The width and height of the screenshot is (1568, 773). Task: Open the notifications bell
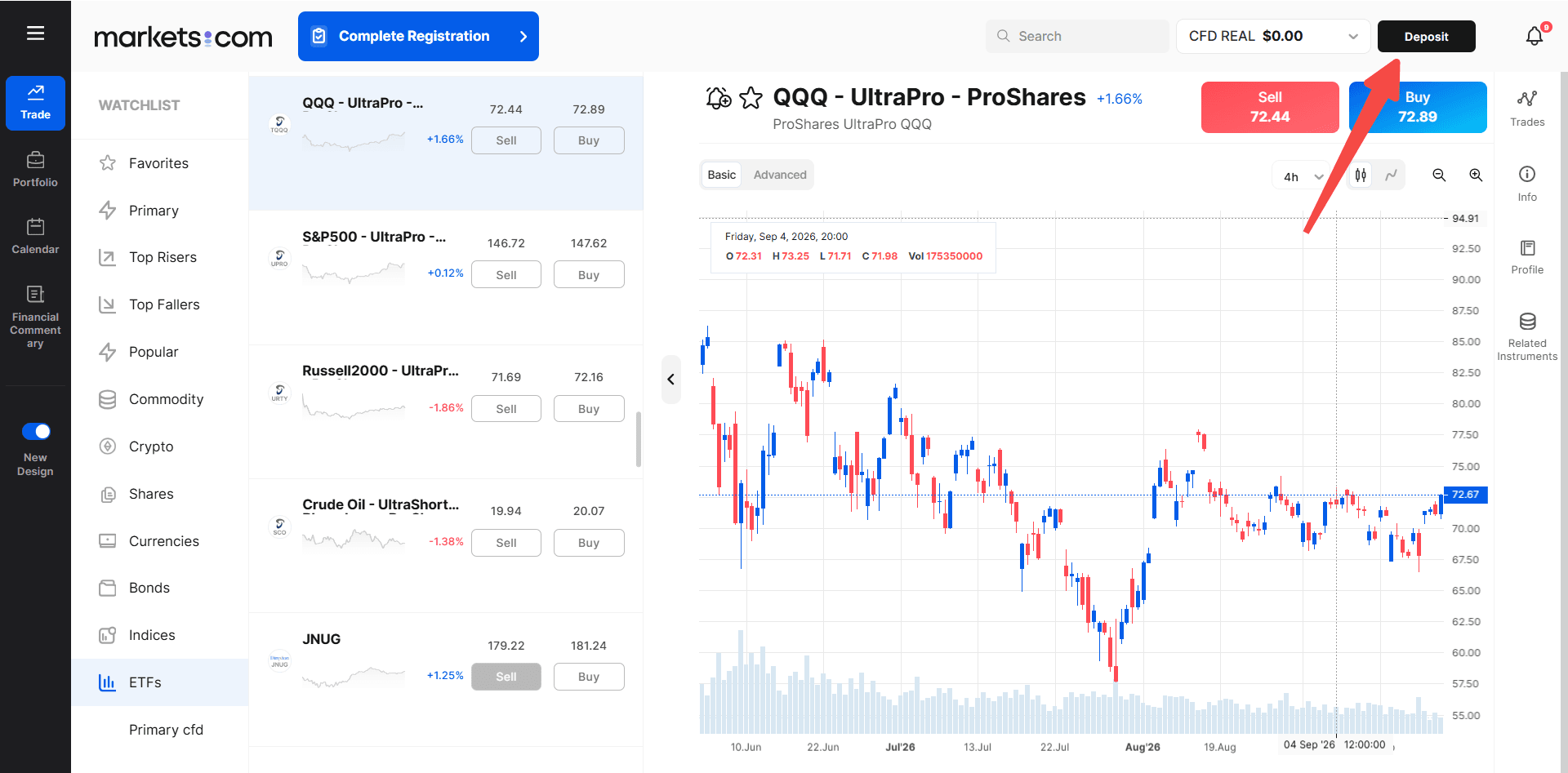[x=1535, y=36]
